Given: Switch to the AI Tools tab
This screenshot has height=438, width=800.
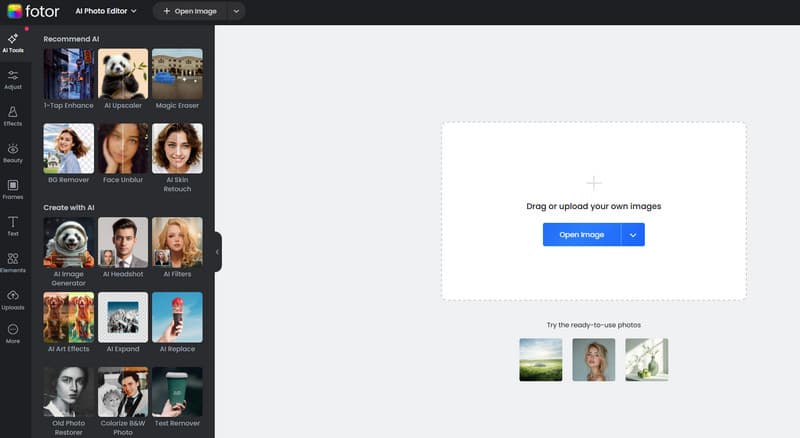Looking at the screenshot, I should click(x=13, y=42).
